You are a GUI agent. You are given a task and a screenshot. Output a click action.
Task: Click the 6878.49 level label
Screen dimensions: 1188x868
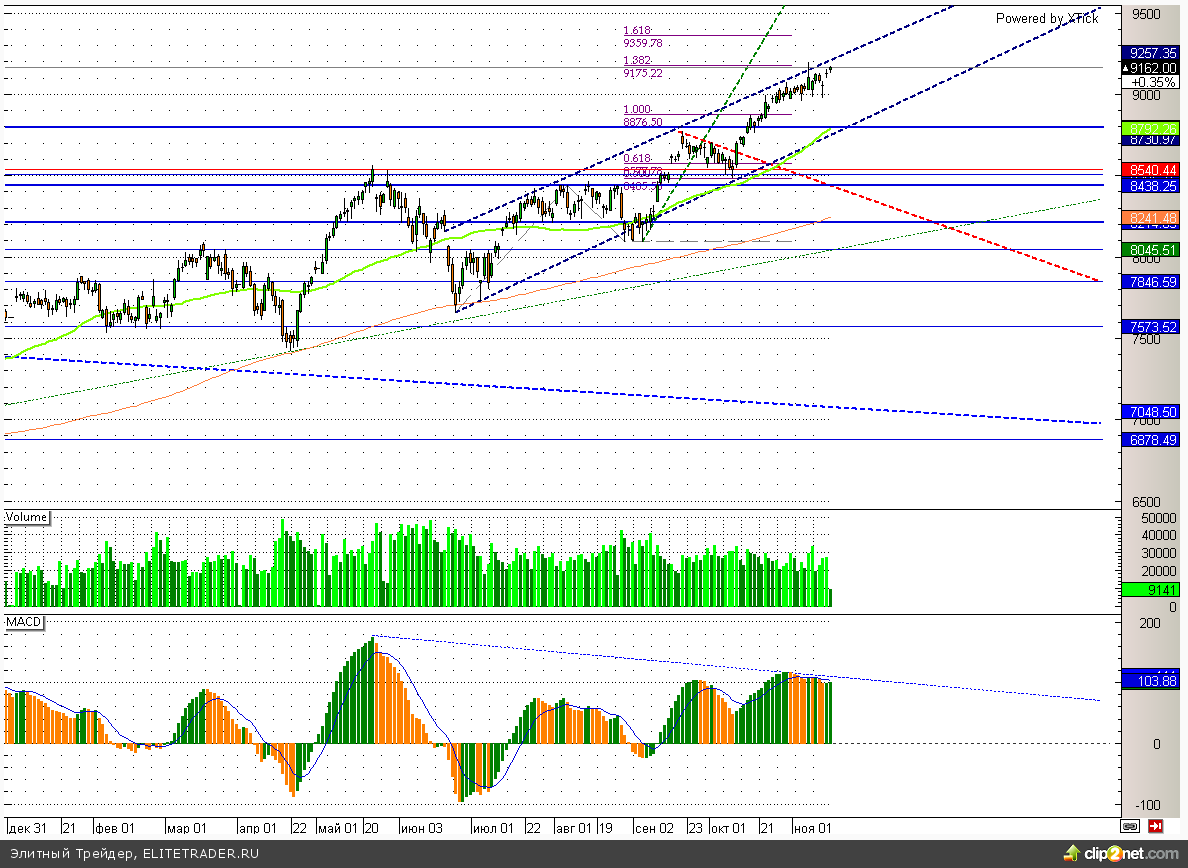click(x=1149, y=440)
